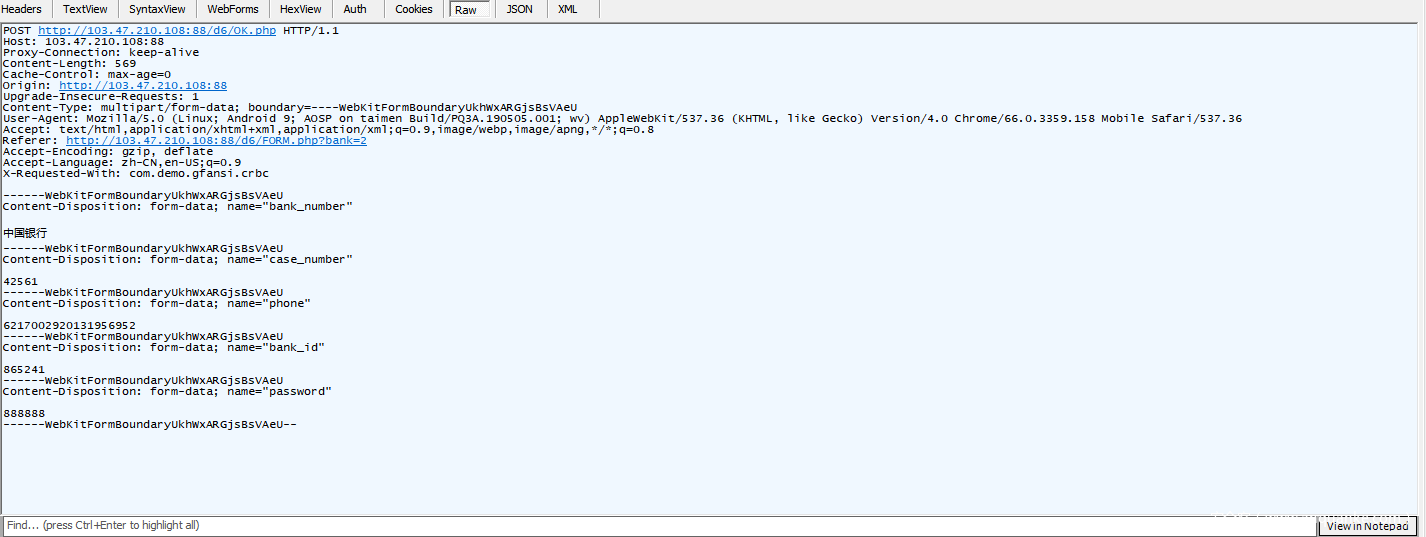Click into the Find search box

pyautogui.click(x=600, y=525)
